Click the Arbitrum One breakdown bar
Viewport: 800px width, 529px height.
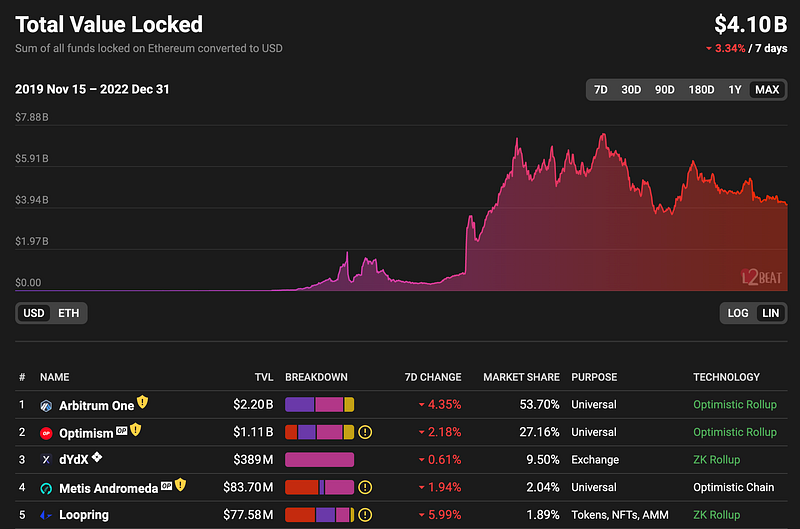coord(319,405)
